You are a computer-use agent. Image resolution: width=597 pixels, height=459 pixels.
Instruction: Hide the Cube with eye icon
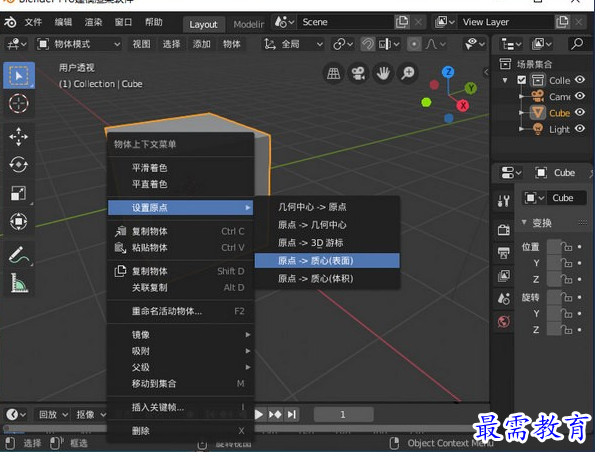(579, 112)
